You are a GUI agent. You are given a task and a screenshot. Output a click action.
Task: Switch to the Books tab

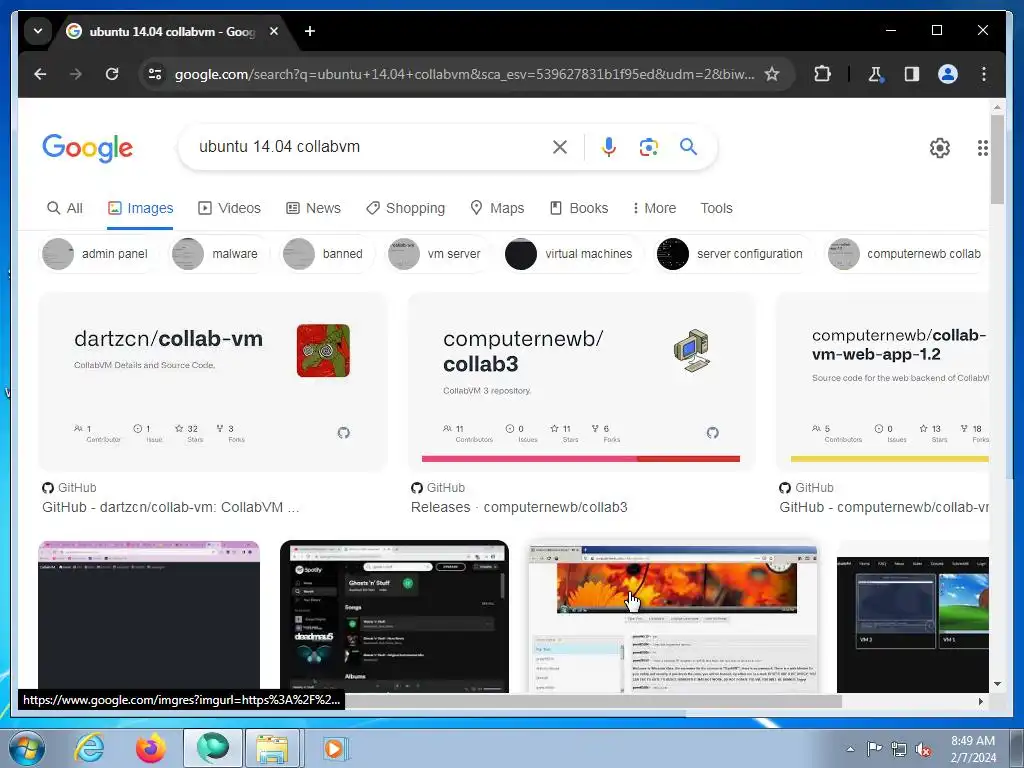coord(579,208)
